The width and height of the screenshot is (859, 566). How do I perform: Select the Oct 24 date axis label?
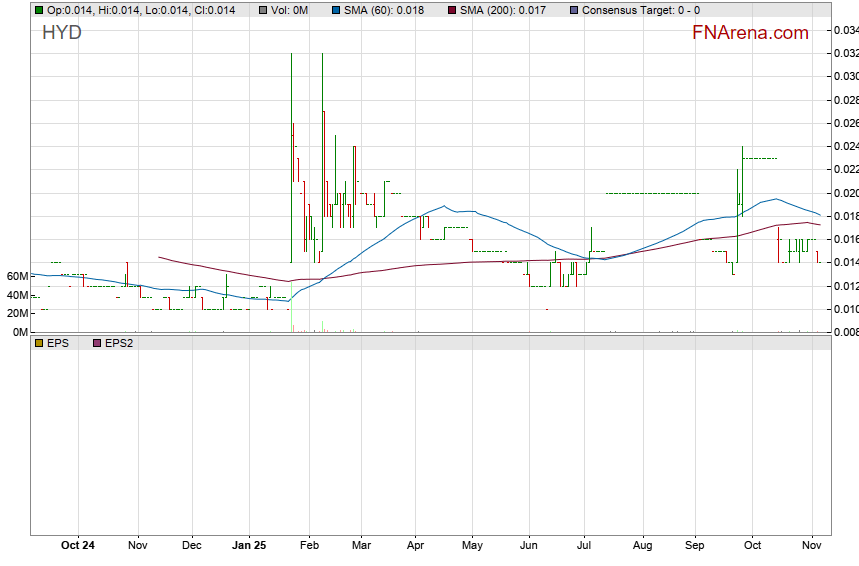pyautogui.click(x=78, y=546)
